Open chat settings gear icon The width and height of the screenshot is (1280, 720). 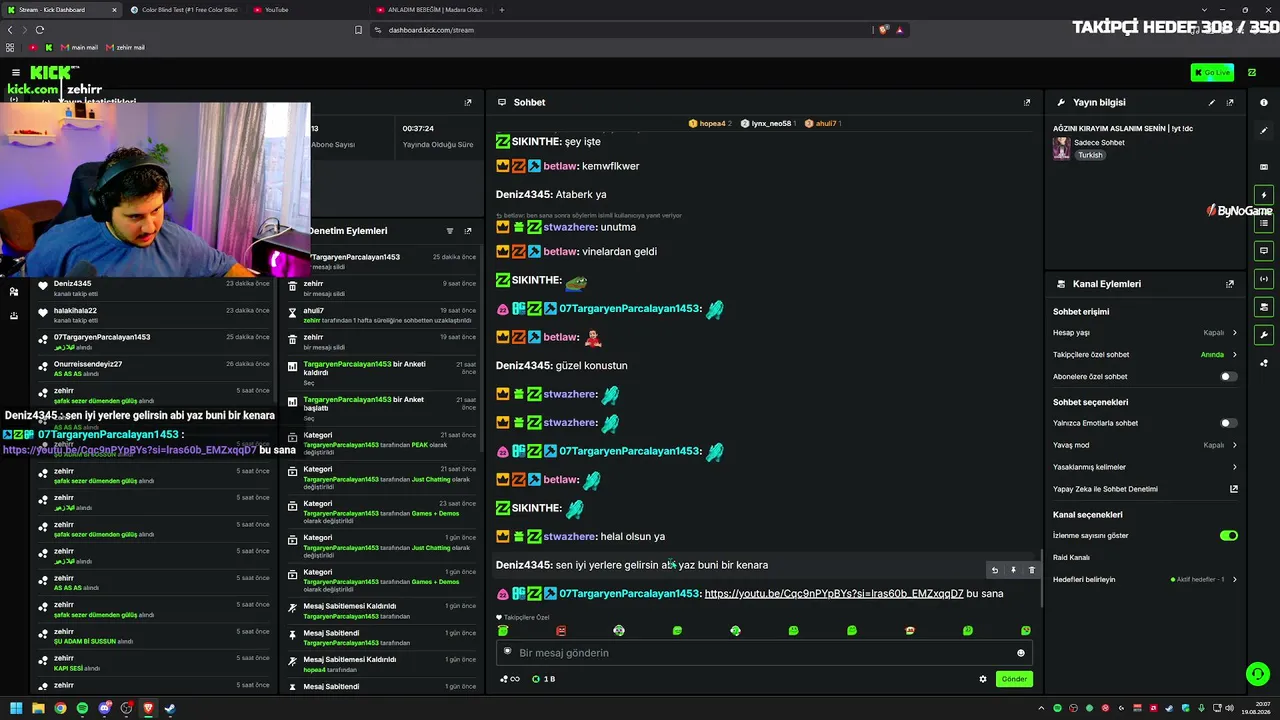coord(983,679)
